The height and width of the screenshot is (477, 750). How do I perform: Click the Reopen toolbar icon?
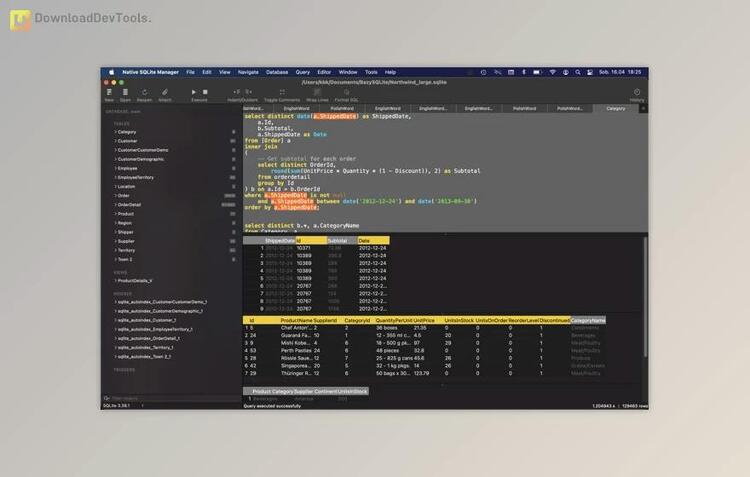point(144,92)
